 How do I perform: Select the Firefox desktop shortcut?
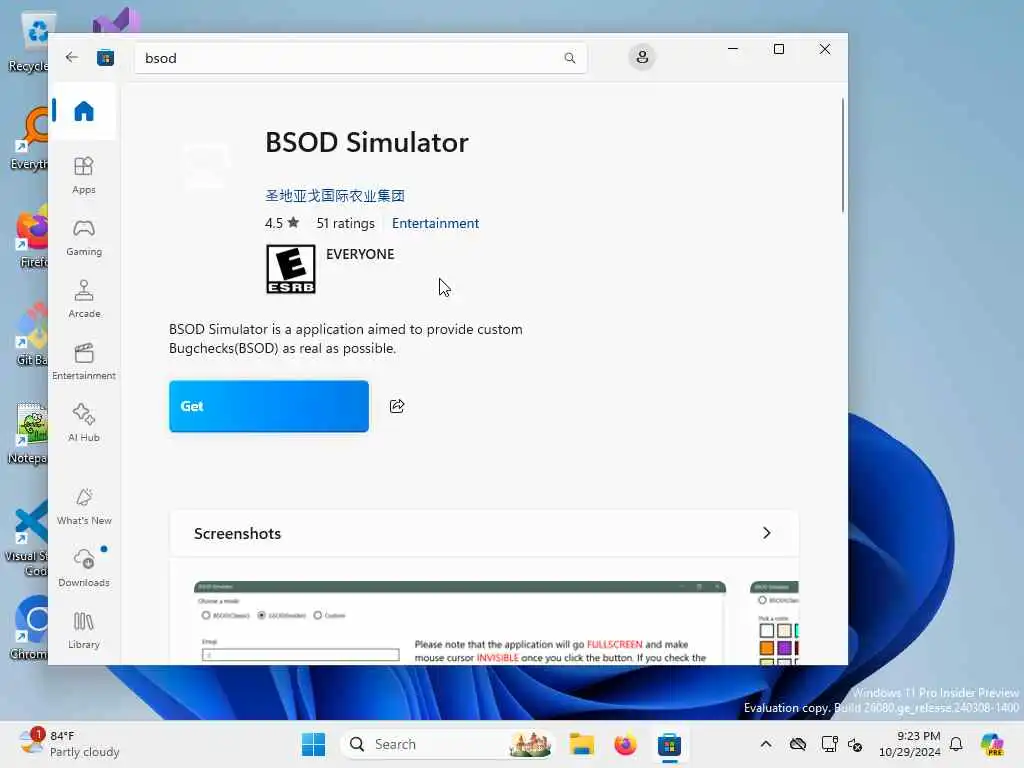pos(31,238)
